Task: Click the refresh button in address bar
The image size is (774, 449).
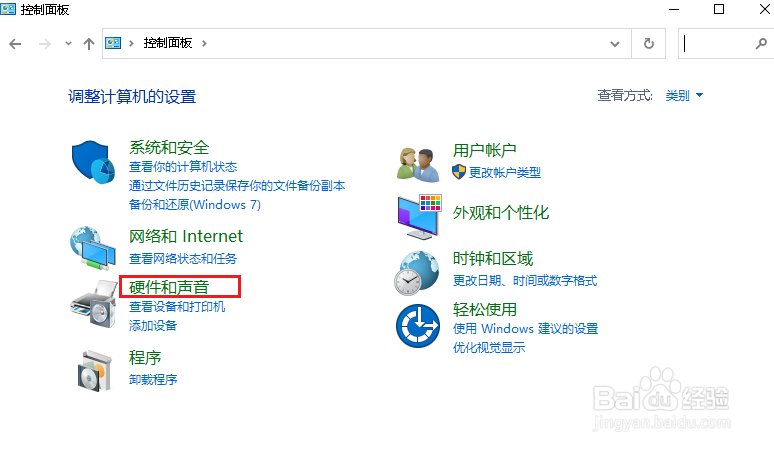Action: [x=649, y=44]
